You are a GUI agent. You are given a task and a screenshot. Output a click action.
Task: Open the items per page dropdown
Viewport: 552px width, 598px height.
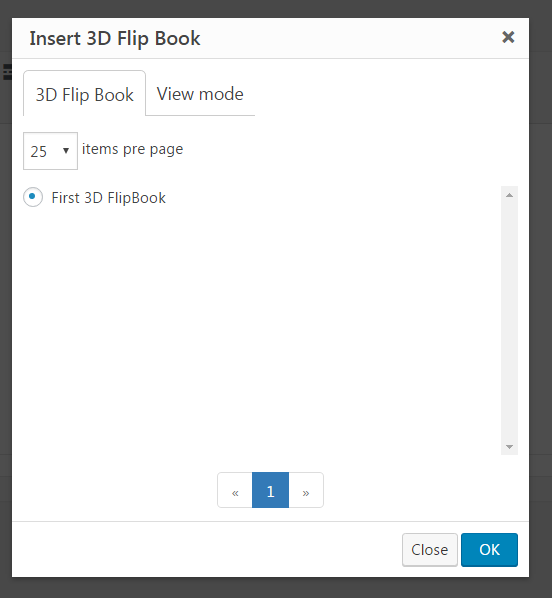coord(50,151)
